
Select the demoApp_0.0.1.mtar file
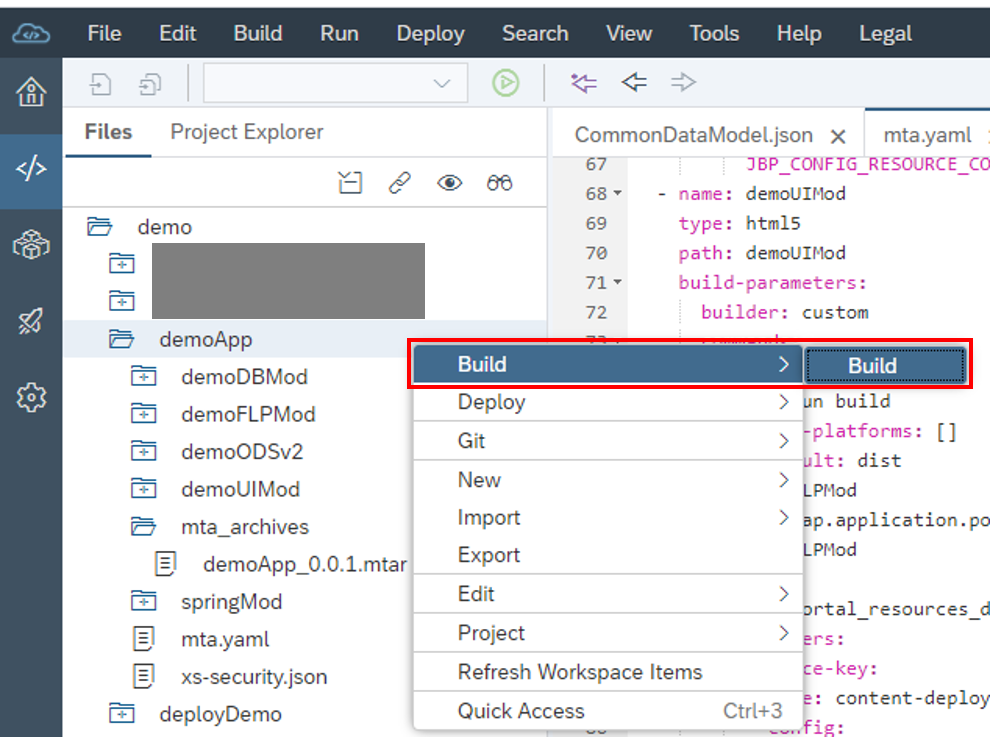(x=305, y=564)
